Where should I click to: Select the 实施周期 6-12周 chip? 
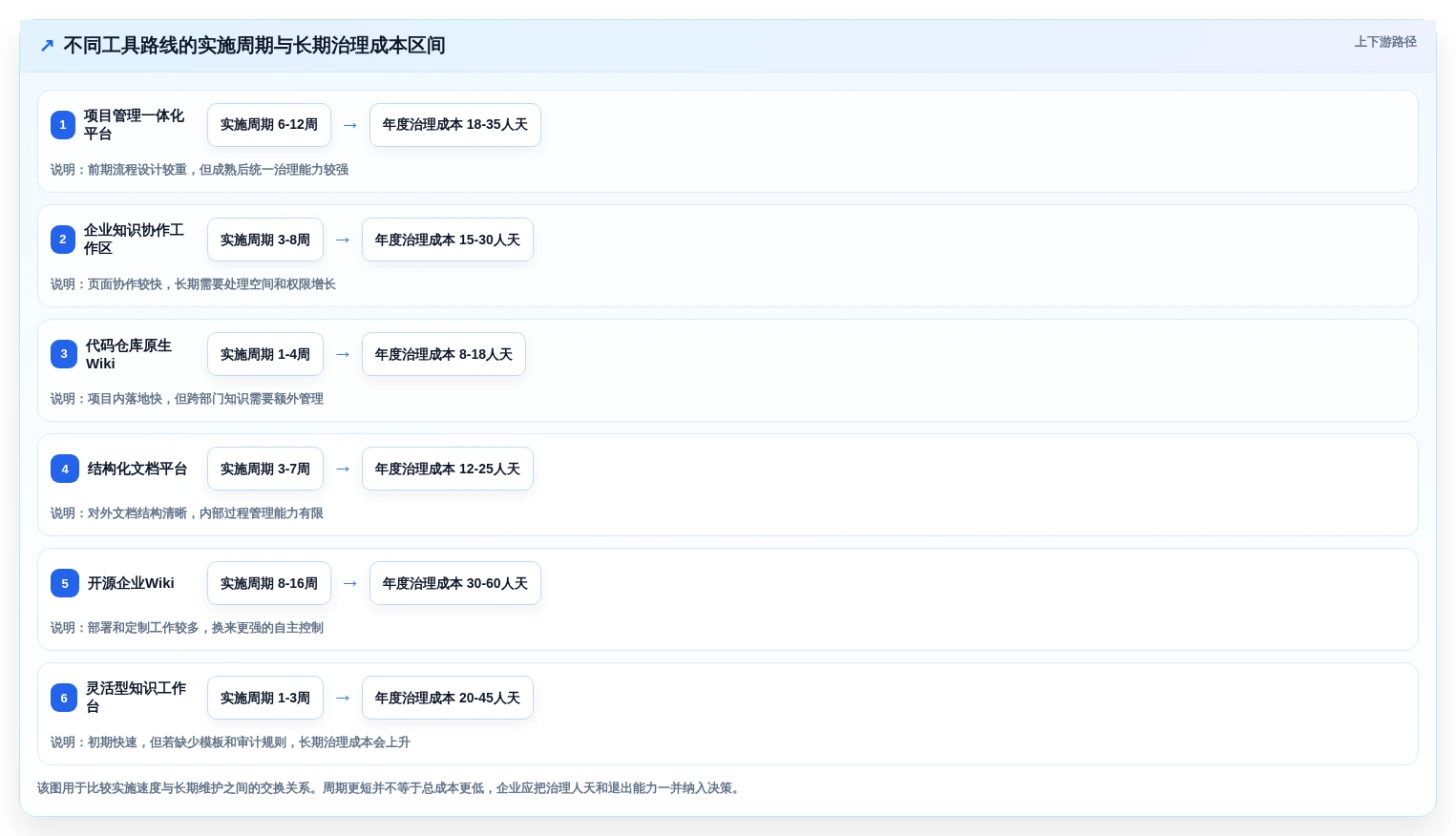point(269,125)
